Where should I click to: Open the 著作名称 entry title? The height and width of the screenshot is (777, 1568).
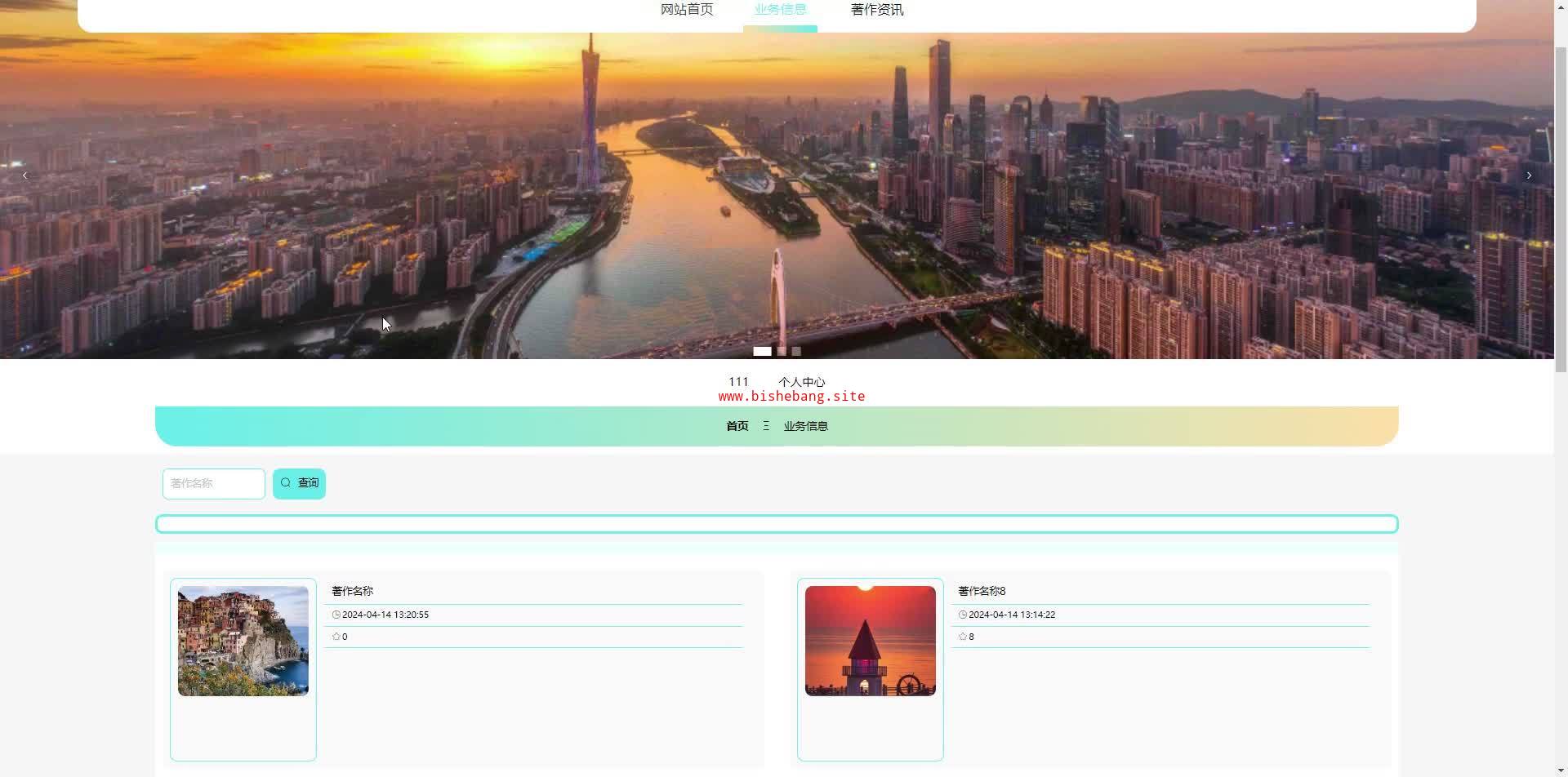pyautogui.click(x=352, y=591)
